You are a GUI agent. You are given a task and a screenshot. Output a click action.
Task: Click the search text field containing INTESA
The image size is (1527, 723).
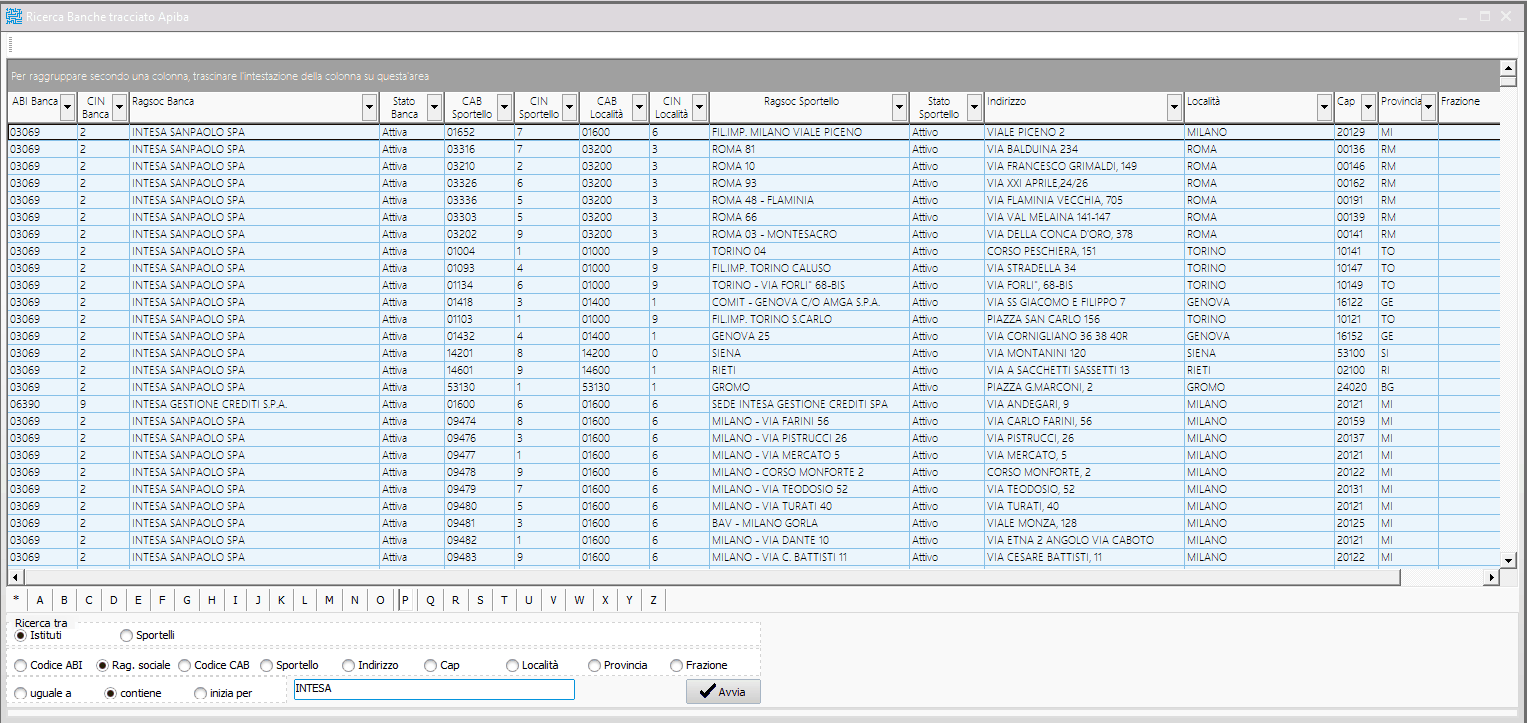(x=434, y=689)
